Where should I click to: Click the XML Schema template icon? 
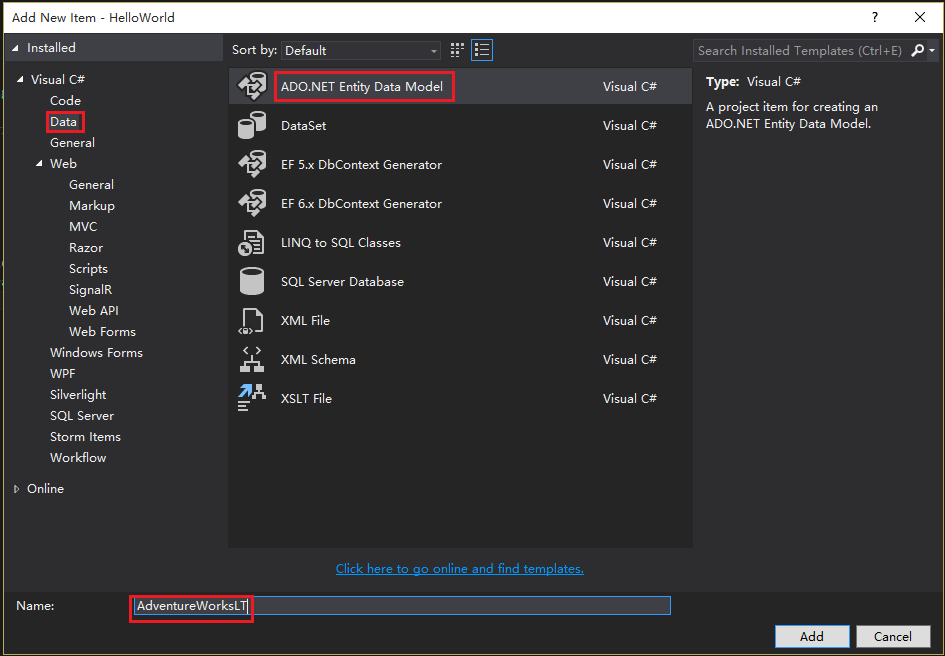coord(251,360)
